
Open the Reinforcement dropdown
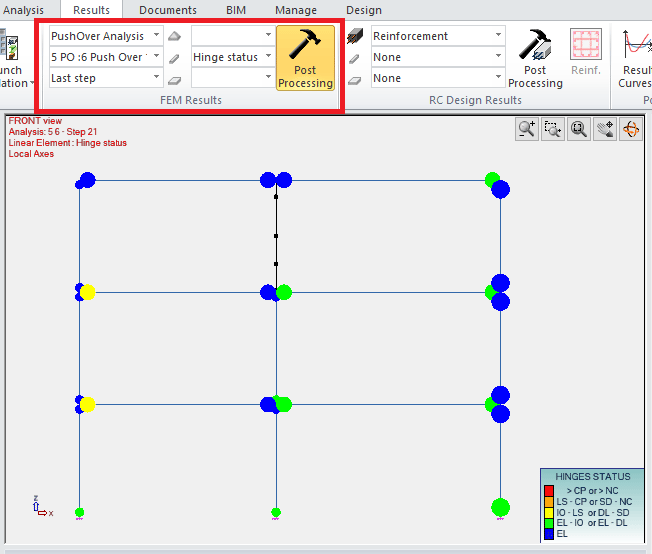(x=437, y=36)
